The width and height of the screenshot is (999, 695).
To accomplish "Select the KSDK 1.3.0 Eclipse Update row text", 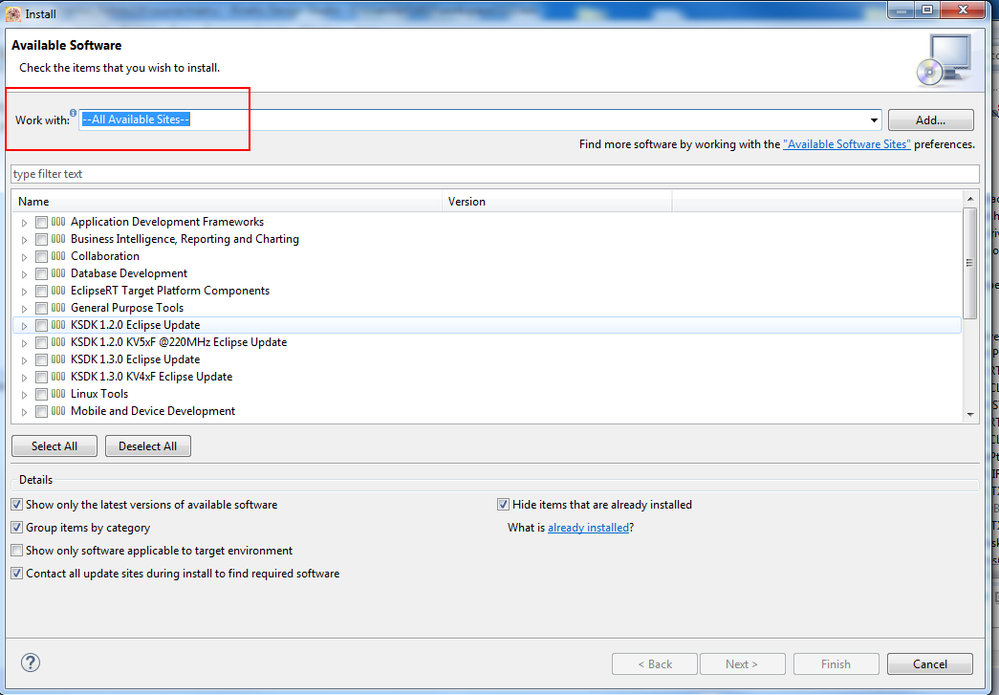I will coord(135,359).
